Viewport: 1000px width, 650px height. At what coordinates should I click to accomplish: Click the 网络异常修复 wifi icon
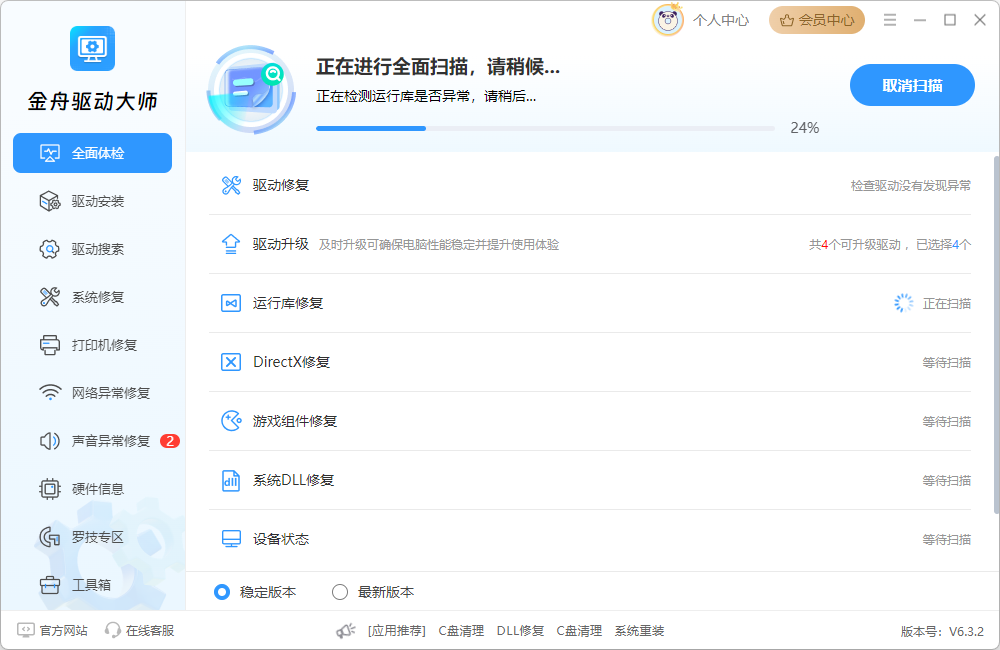[x=50, y=392]
